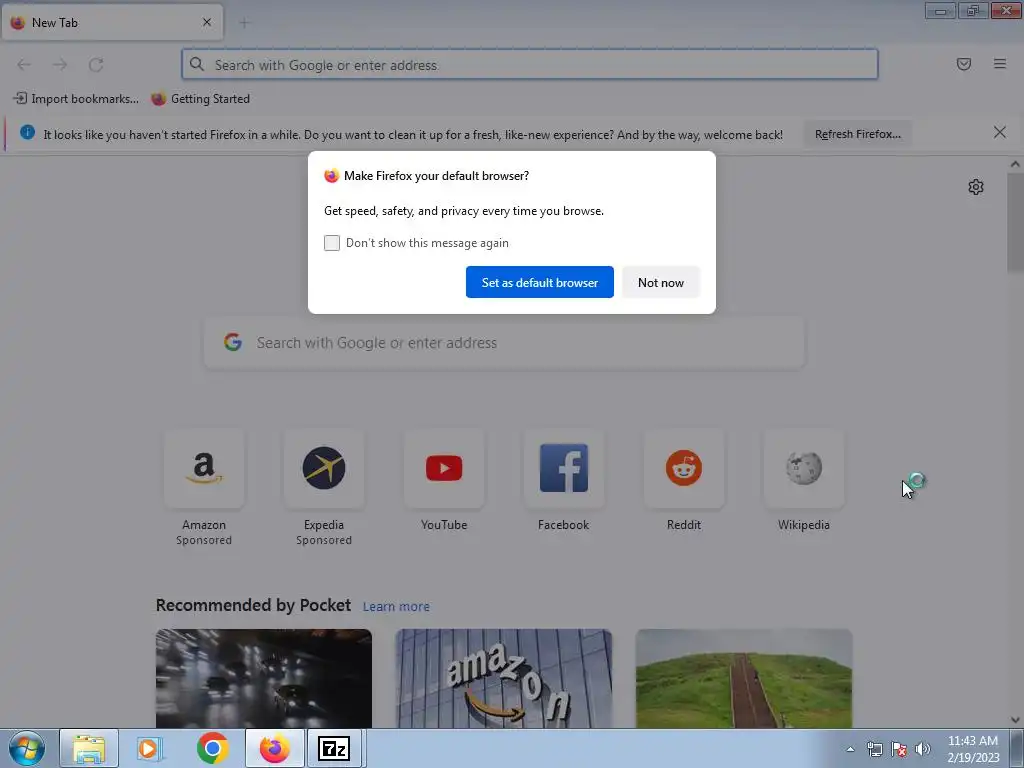Open the Reddit shortcut tile

pyautogui.click(x=684, y=468)
